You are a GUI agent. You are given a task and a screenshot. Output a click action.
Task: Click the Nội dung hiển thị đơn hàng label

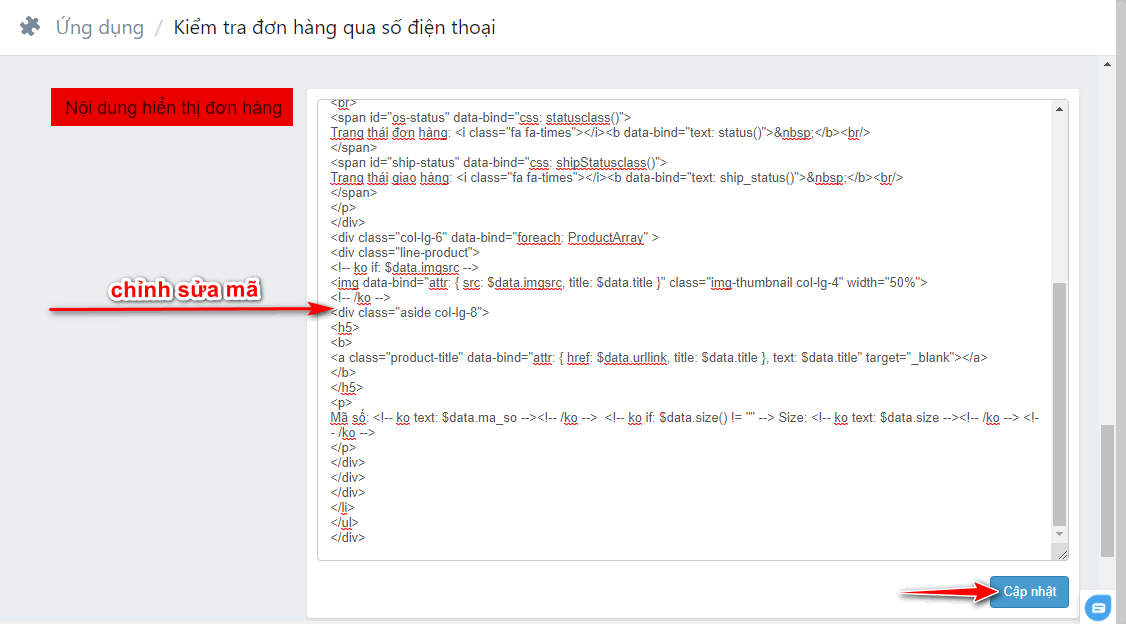pyautogui.click(x=172, y=108)
